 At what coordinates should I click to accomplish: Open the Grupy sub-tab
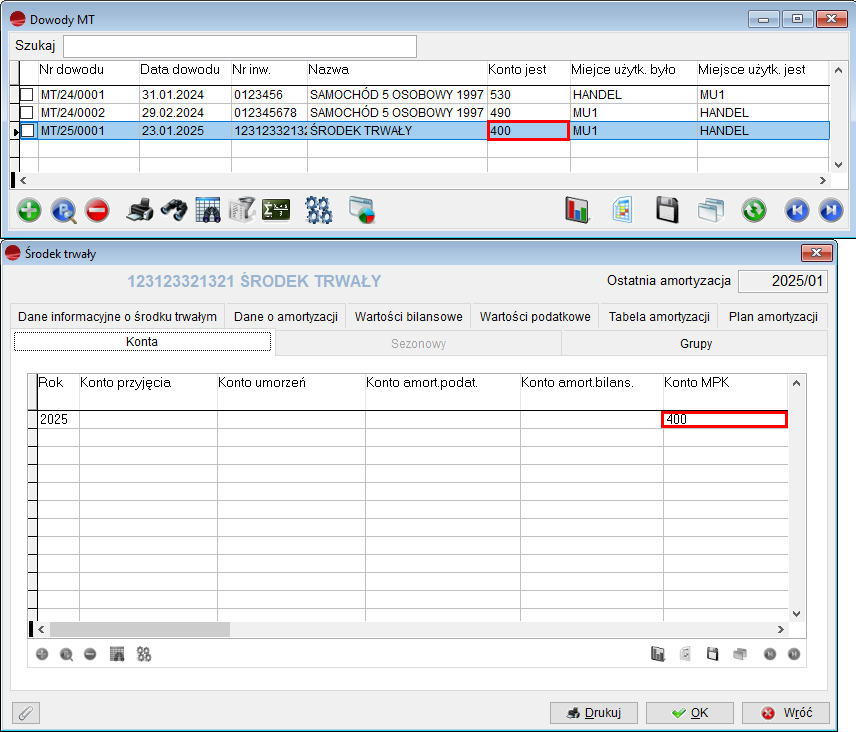pos(694,343)
